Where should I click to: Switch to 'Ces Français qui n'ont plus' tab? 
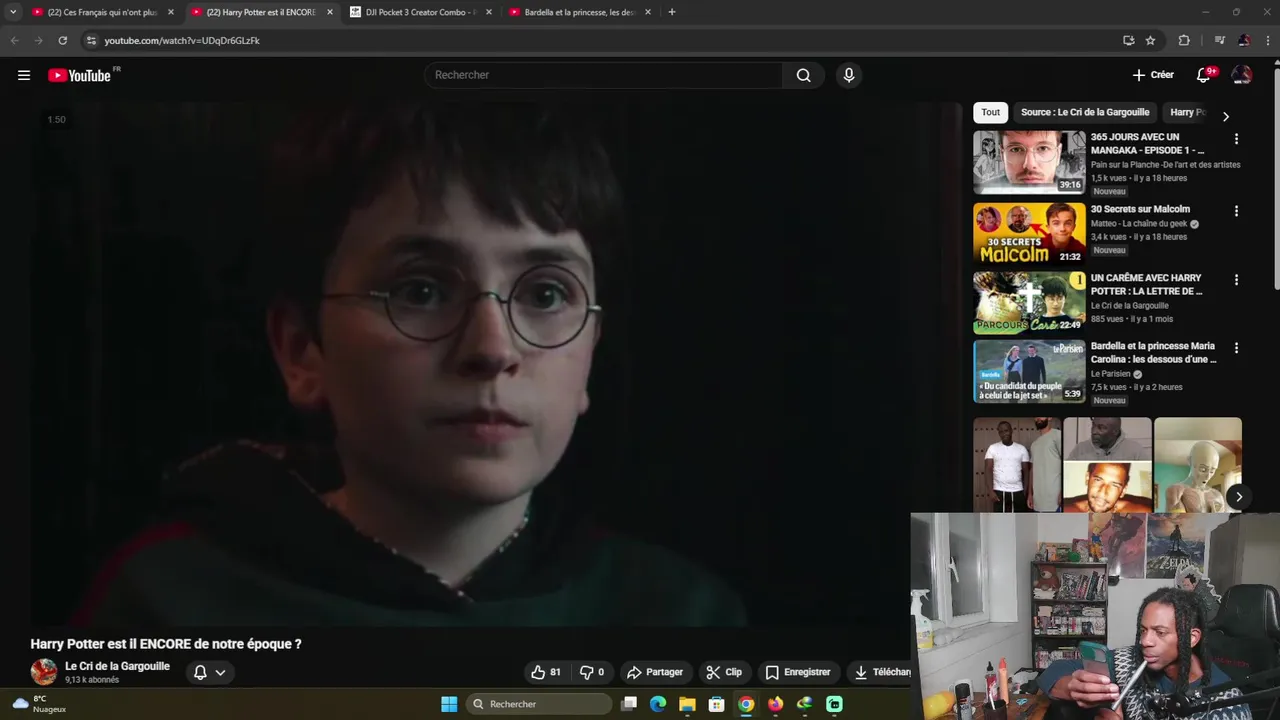(x=103, y=12)
